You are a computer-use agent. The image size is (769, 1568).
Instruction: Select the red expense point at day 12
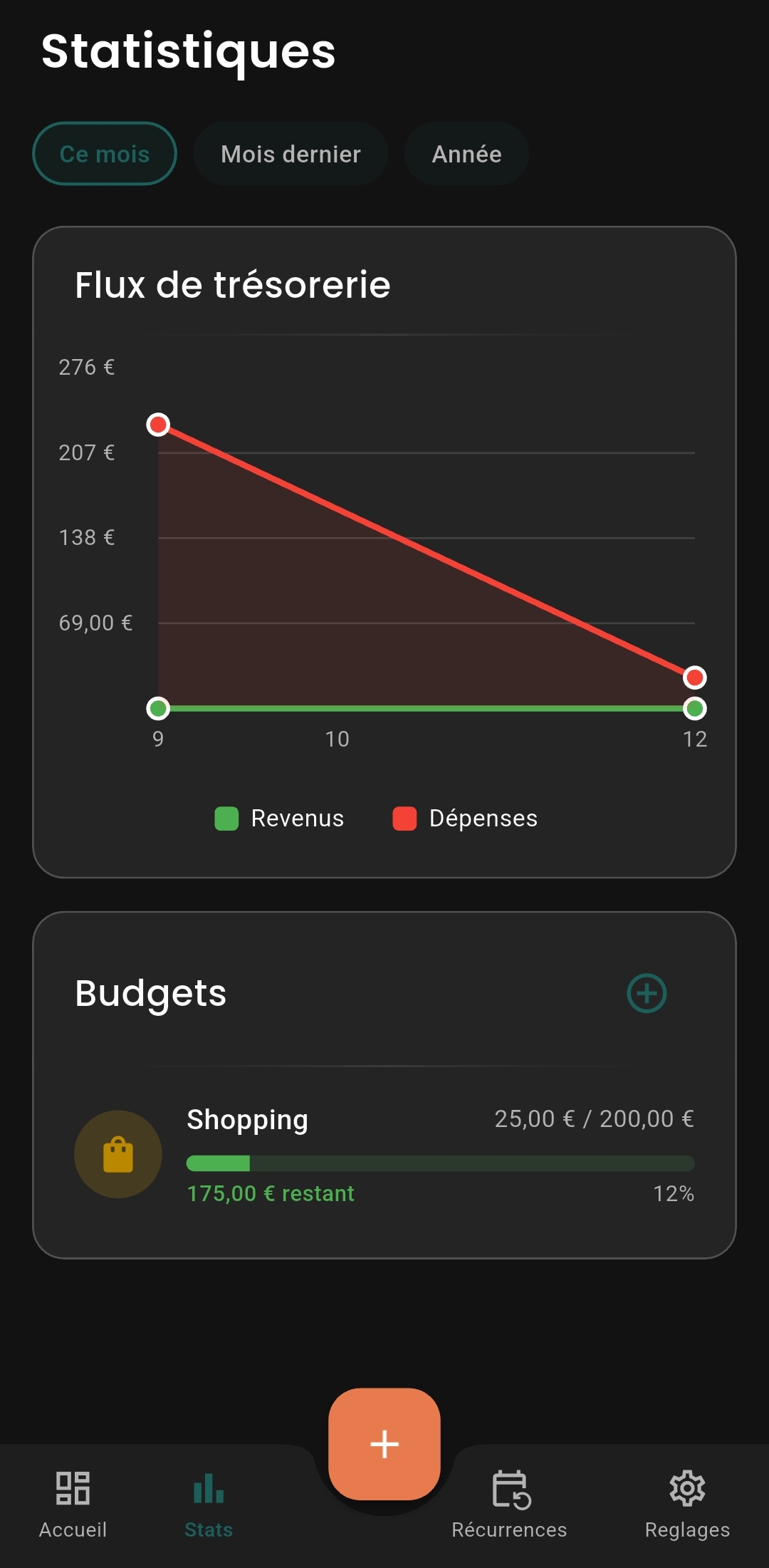click(x=694, y=677)
